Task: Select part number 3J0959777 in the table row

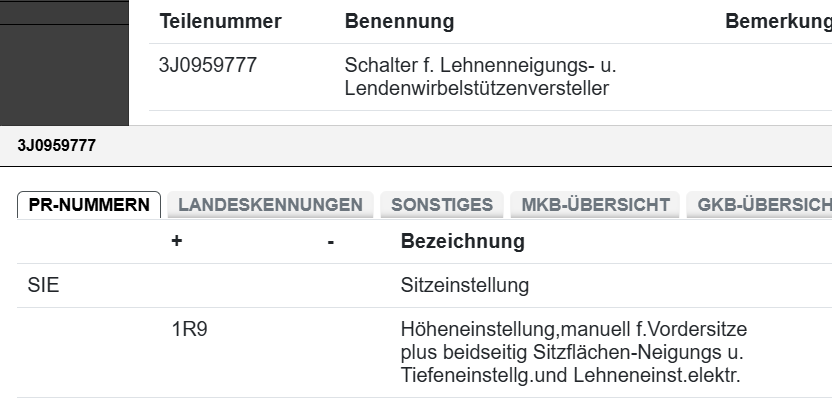Action: pyautogui.click(x=208, y=66)
